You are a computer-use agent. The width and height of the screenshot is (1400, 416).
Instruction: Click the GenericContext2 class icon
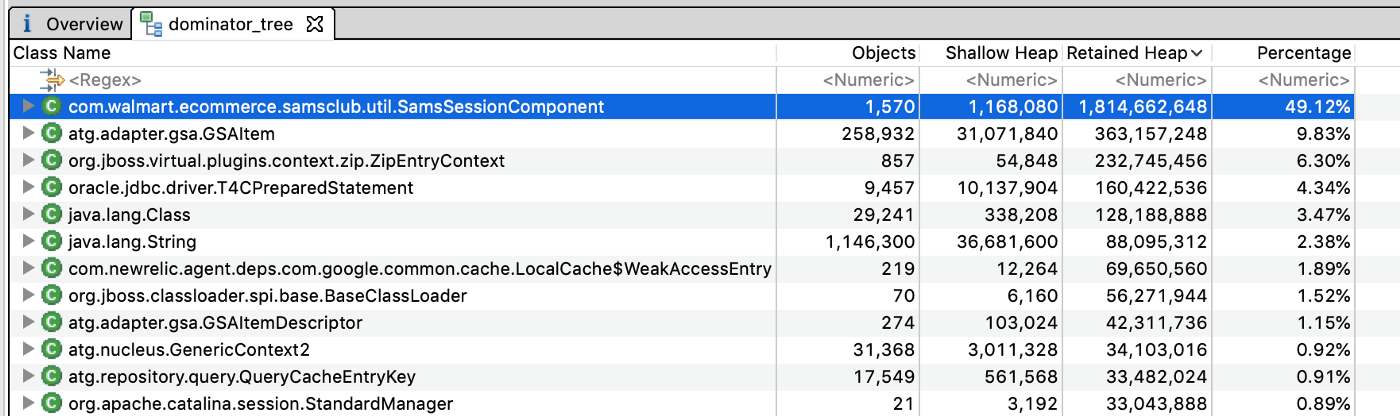[x=52, y=349]
